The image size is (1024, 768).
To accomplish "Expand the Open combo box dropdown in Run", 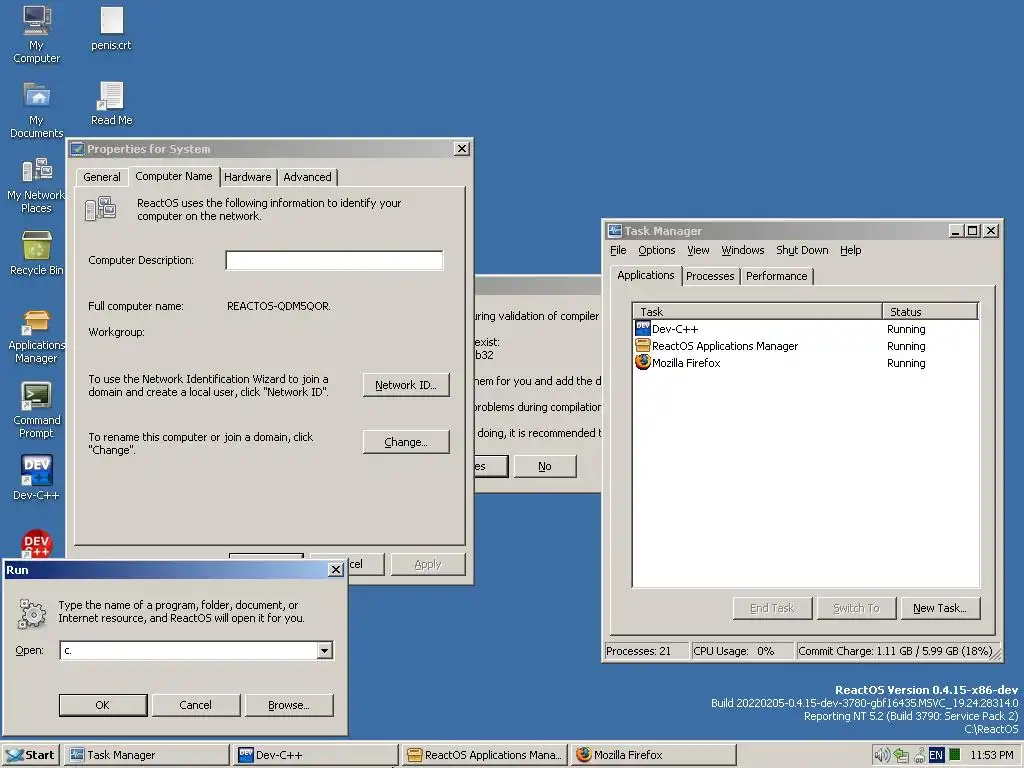I will click(x=325, y=650).
